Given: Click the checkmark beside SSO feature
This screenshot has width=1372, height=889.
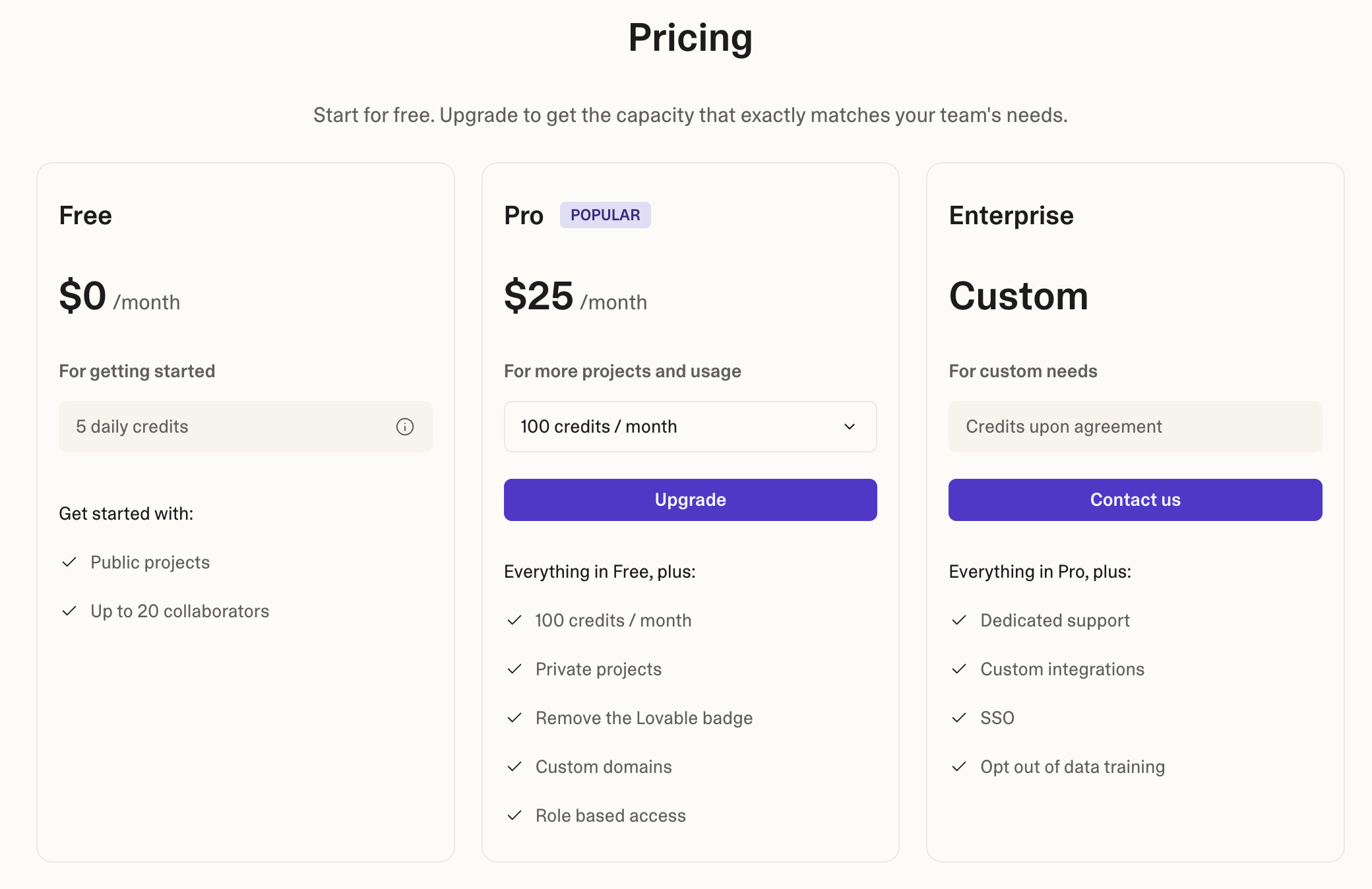Looking at the screenshot, I should tap(959, 718).
